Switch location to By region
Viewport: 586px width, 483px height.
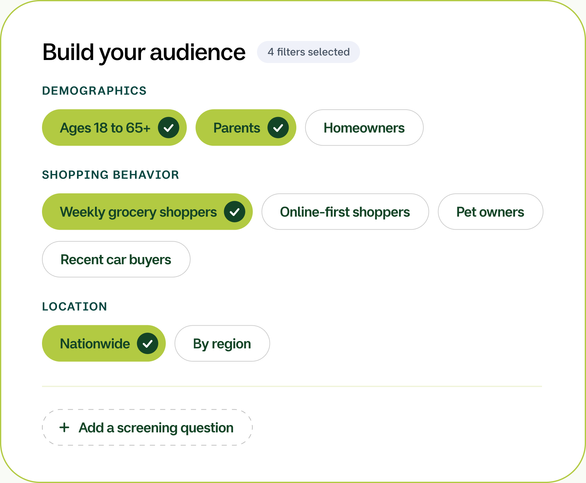[222, 343]
